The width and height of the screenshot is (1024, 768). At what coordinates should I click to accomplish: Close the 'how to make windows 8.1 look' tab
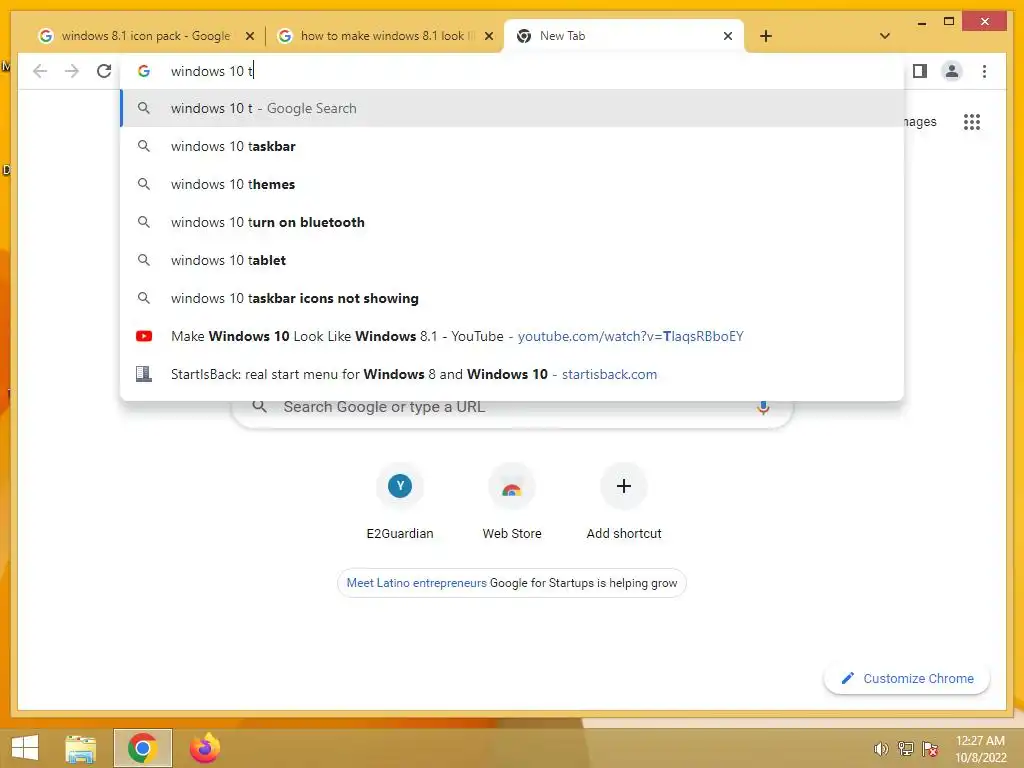(488, 36)
